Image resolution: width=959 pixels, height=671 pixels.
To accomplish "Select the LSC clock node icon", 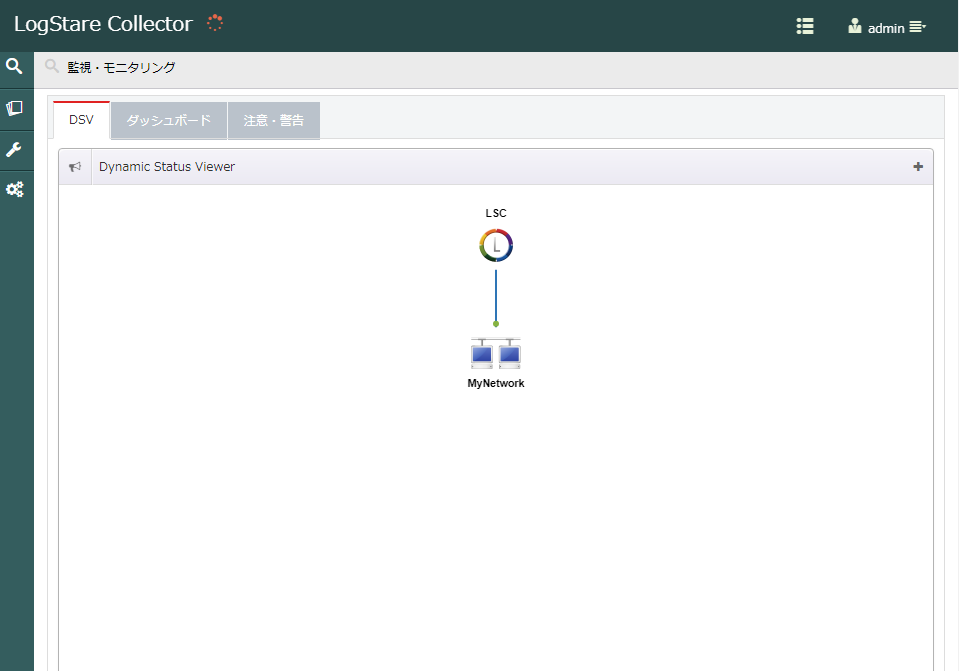I will click(x=496, y=245).
